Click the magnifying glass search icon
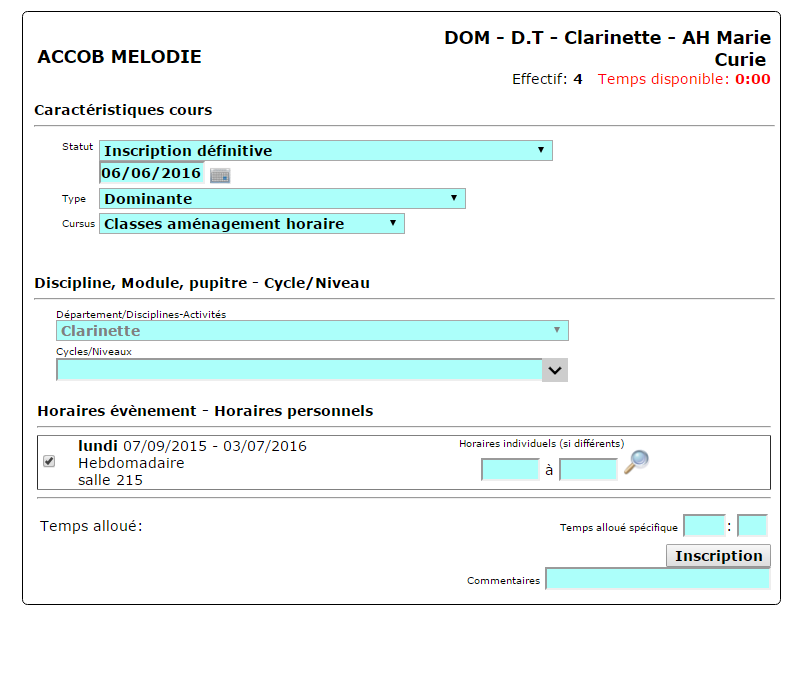 [x=636, y=462]
